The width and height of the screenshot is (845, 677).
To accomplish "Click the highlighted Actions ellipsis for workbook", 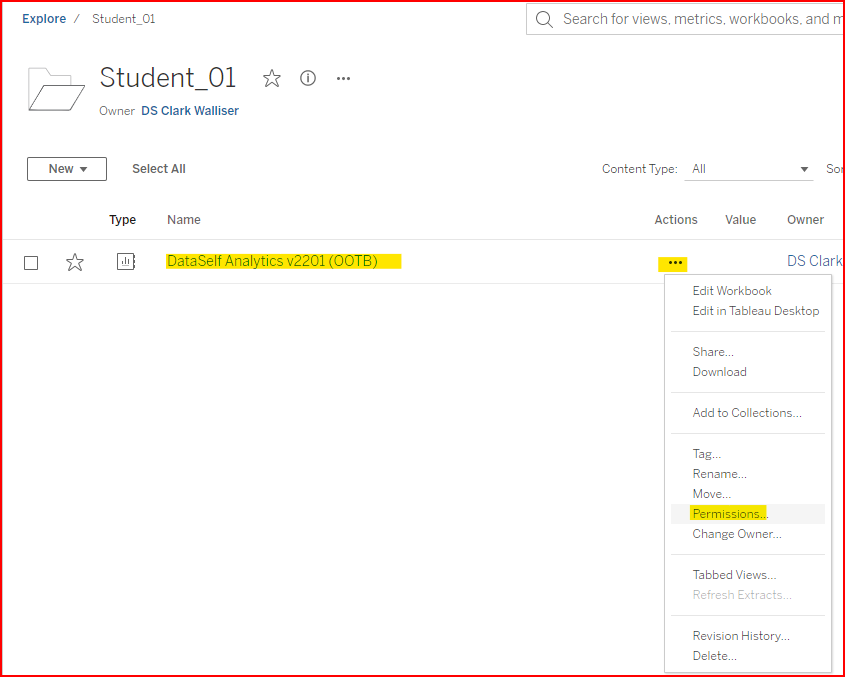I will tap(675, 263).
